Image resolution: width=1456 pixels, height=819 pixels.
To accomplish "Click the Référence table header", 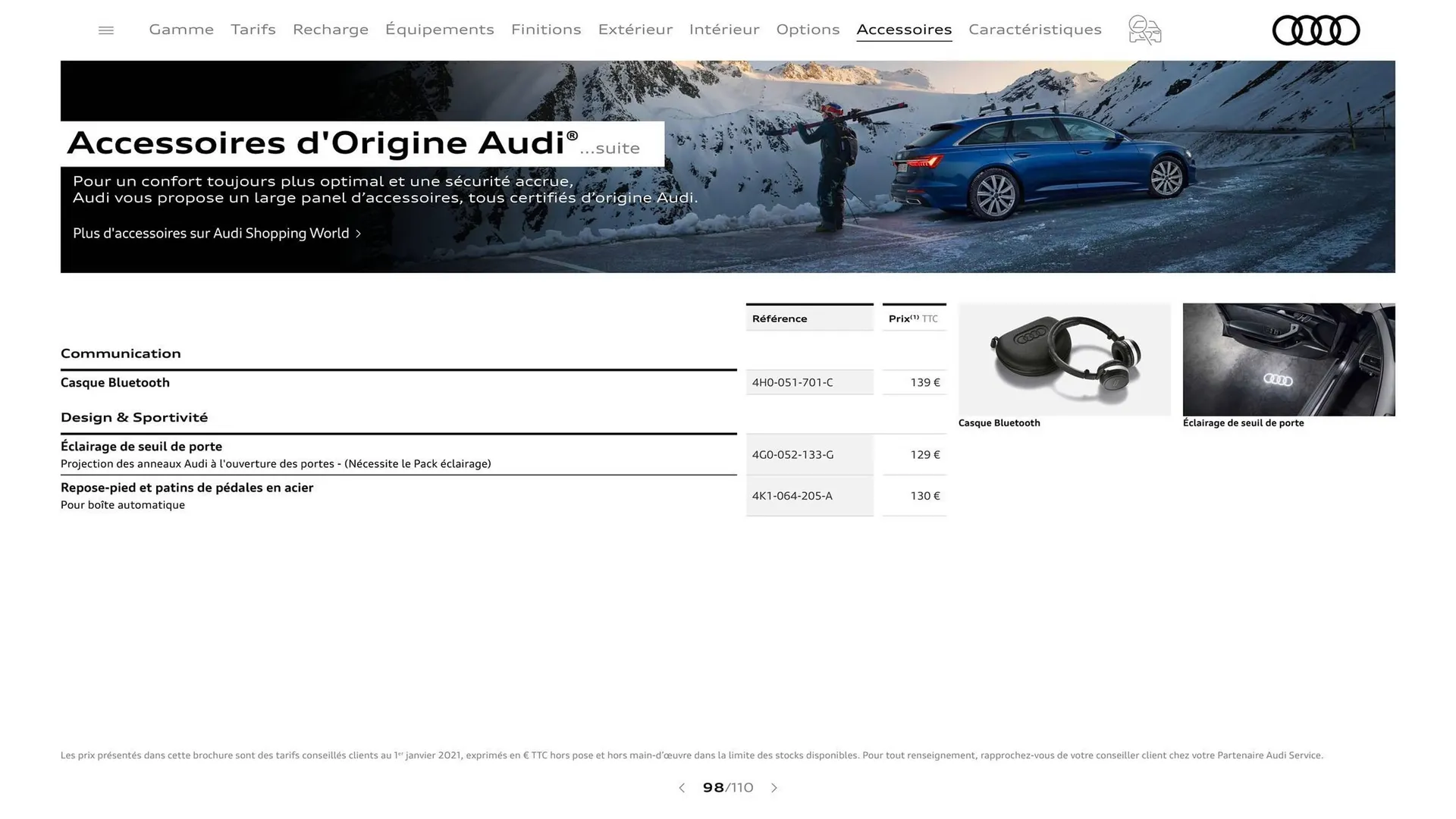I will pos(779,318).
